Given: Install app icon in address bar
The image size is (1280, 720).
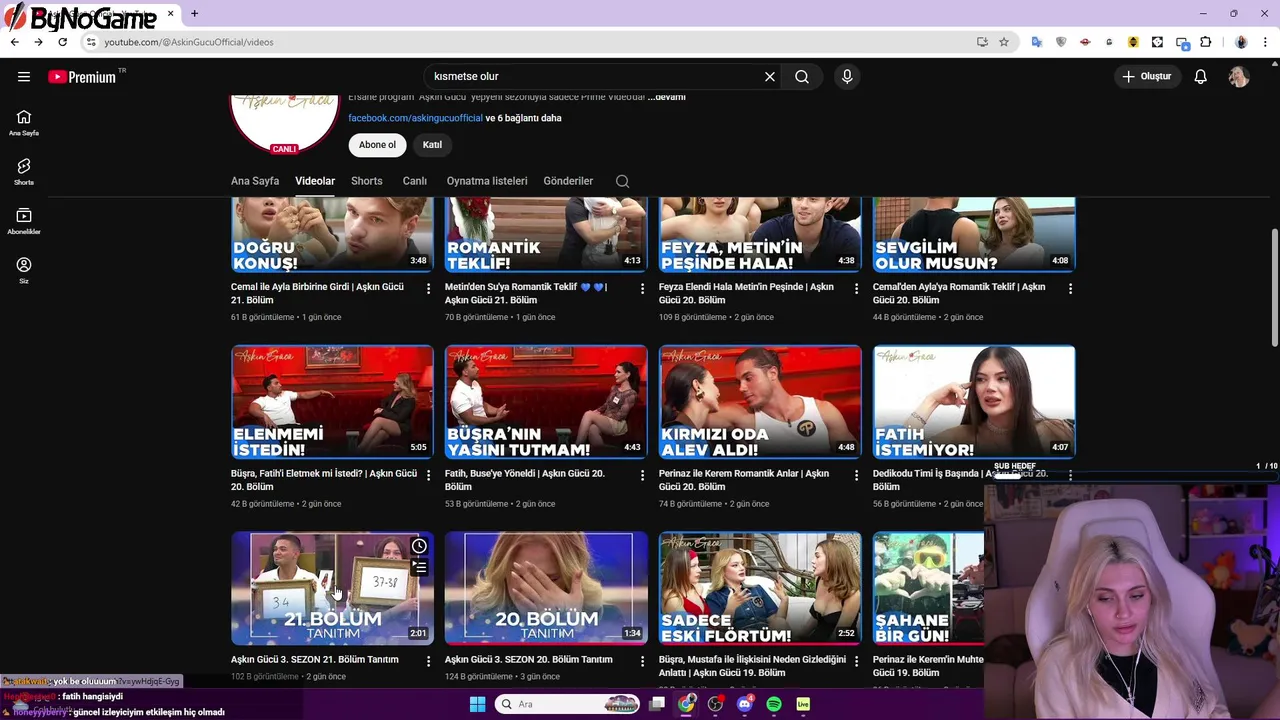Looking at the screenshot, I should coord(982,42).
